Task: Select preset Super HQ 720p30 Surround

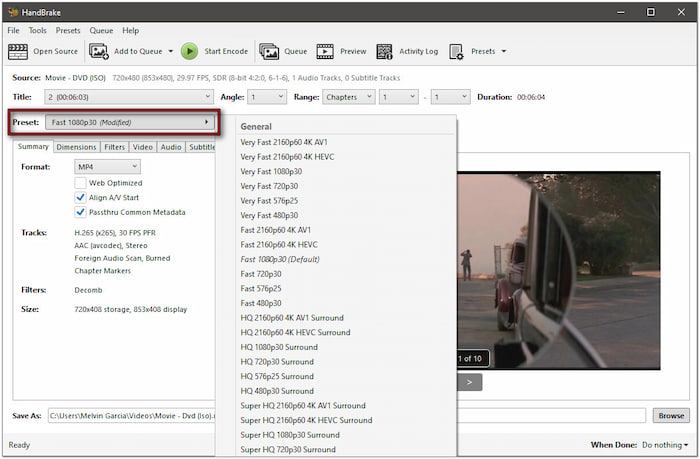Action: pos(288,450)
